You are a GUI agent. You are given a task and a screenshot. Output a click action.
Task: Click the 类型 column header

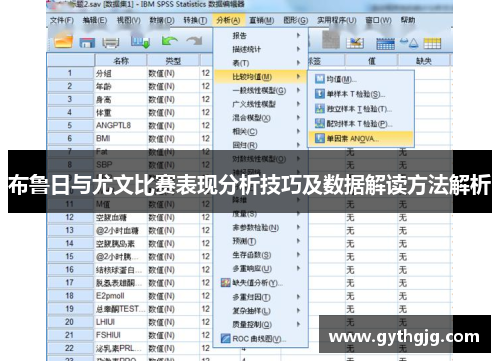173,61
